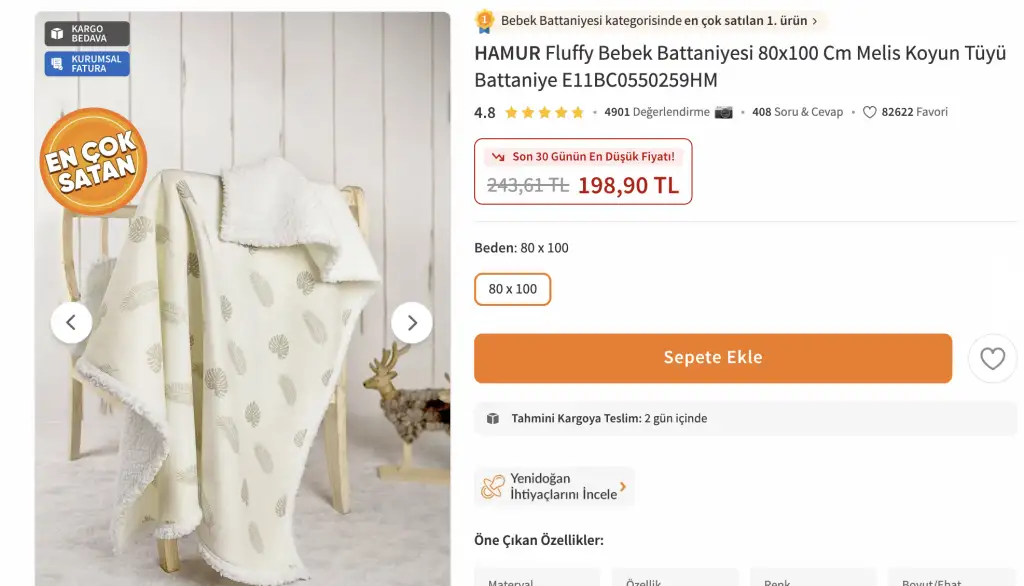Screen dimensions: 1024x586
Task: Click the bestseller medal badge icon
Action: click(485, 20)
